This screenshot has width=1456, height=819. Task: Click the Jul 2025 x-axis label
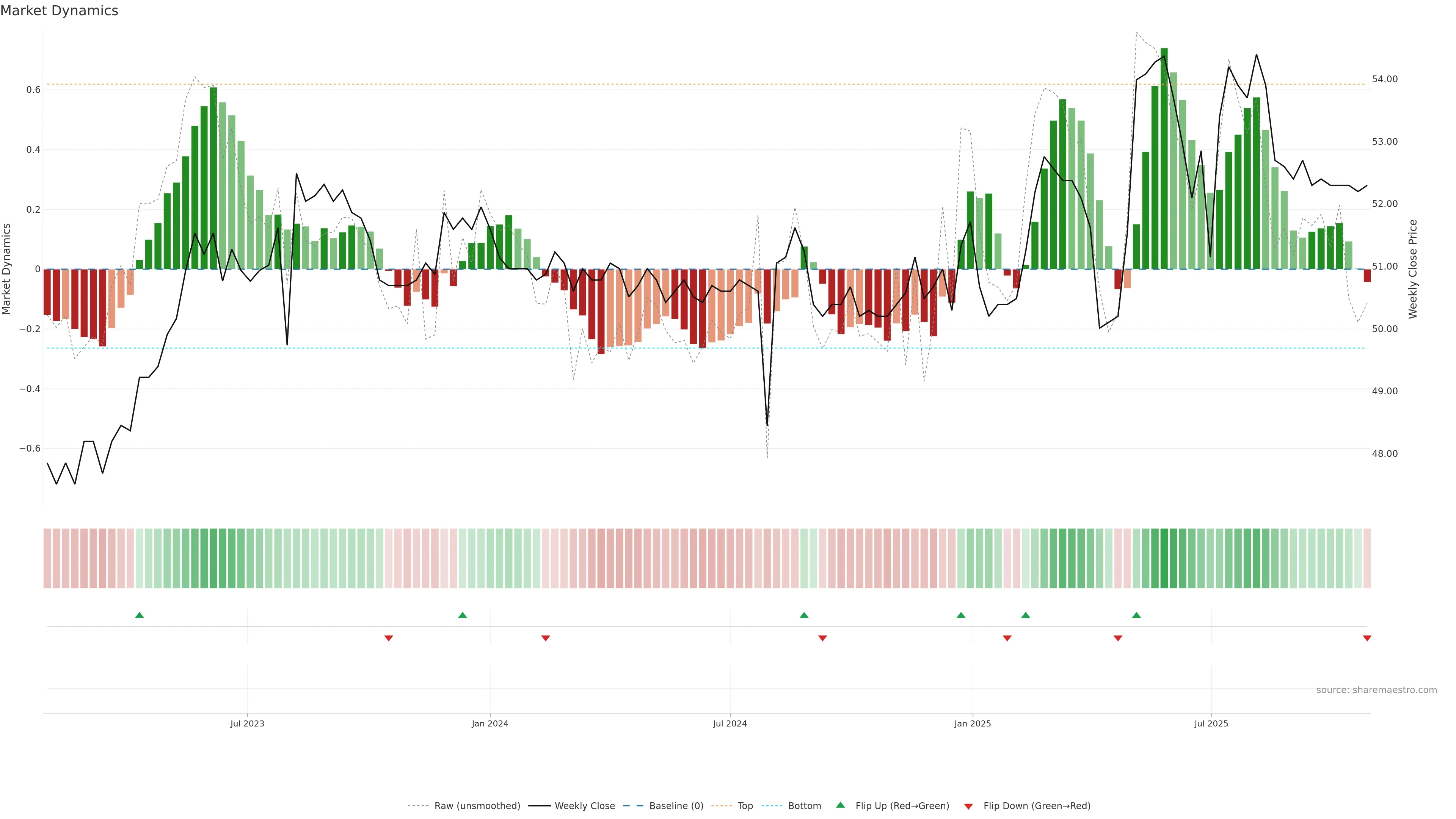tap(1211, 723)
